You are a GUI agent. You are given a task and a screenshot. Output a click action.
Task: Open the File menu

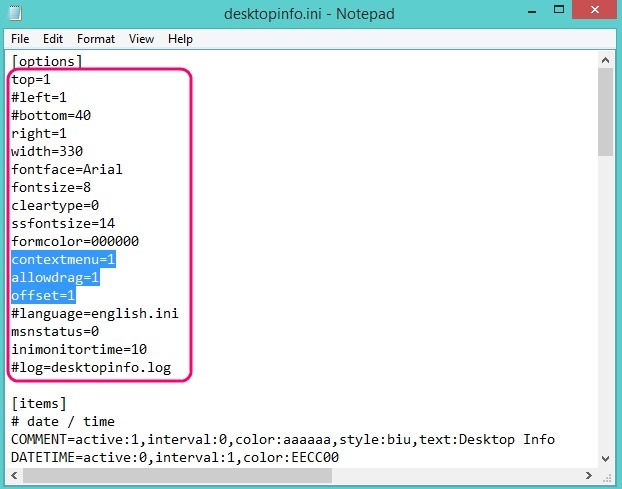pos(20,39)
